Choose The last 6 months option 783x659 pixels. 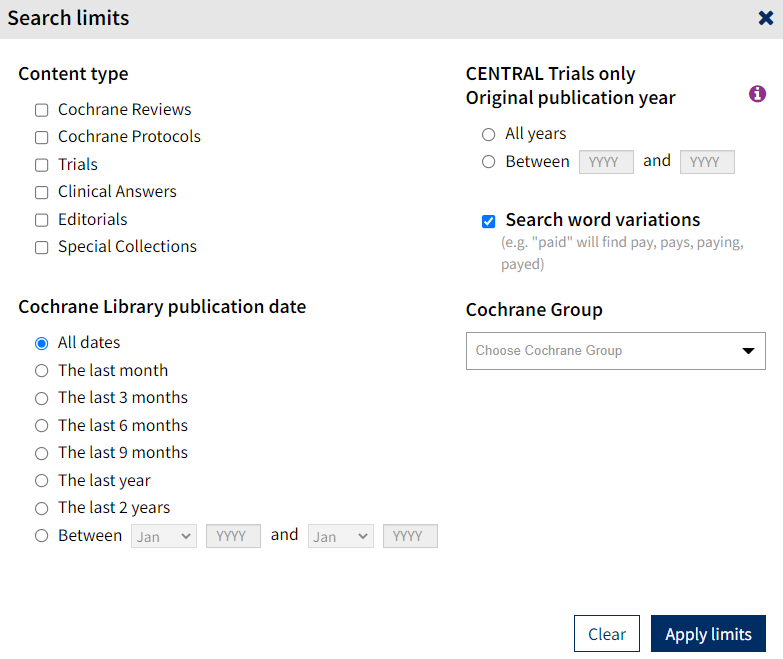click(x=41, y=426)
